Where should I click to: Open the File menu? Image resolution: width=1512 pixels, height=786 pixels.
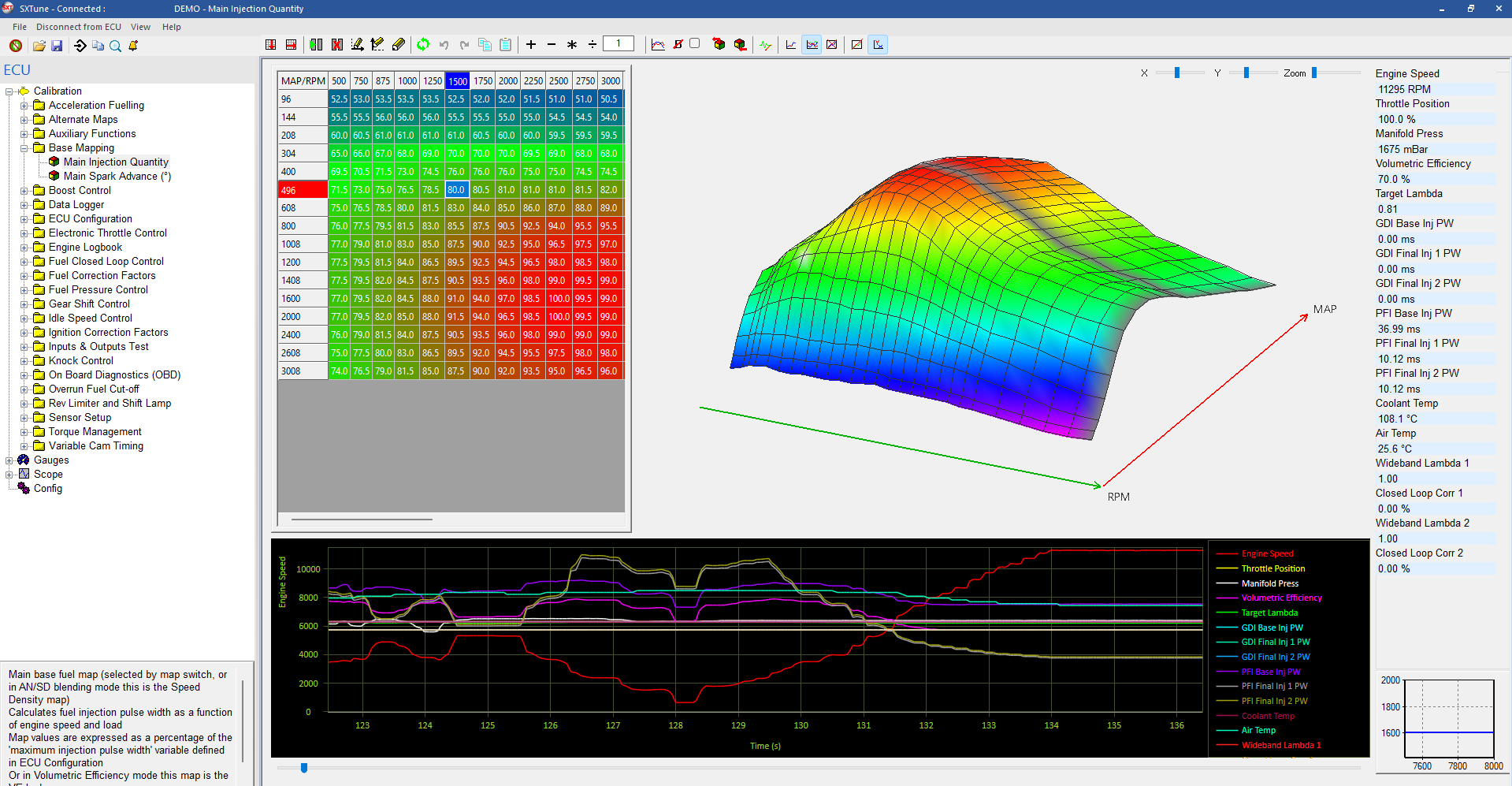click(20, 27)
